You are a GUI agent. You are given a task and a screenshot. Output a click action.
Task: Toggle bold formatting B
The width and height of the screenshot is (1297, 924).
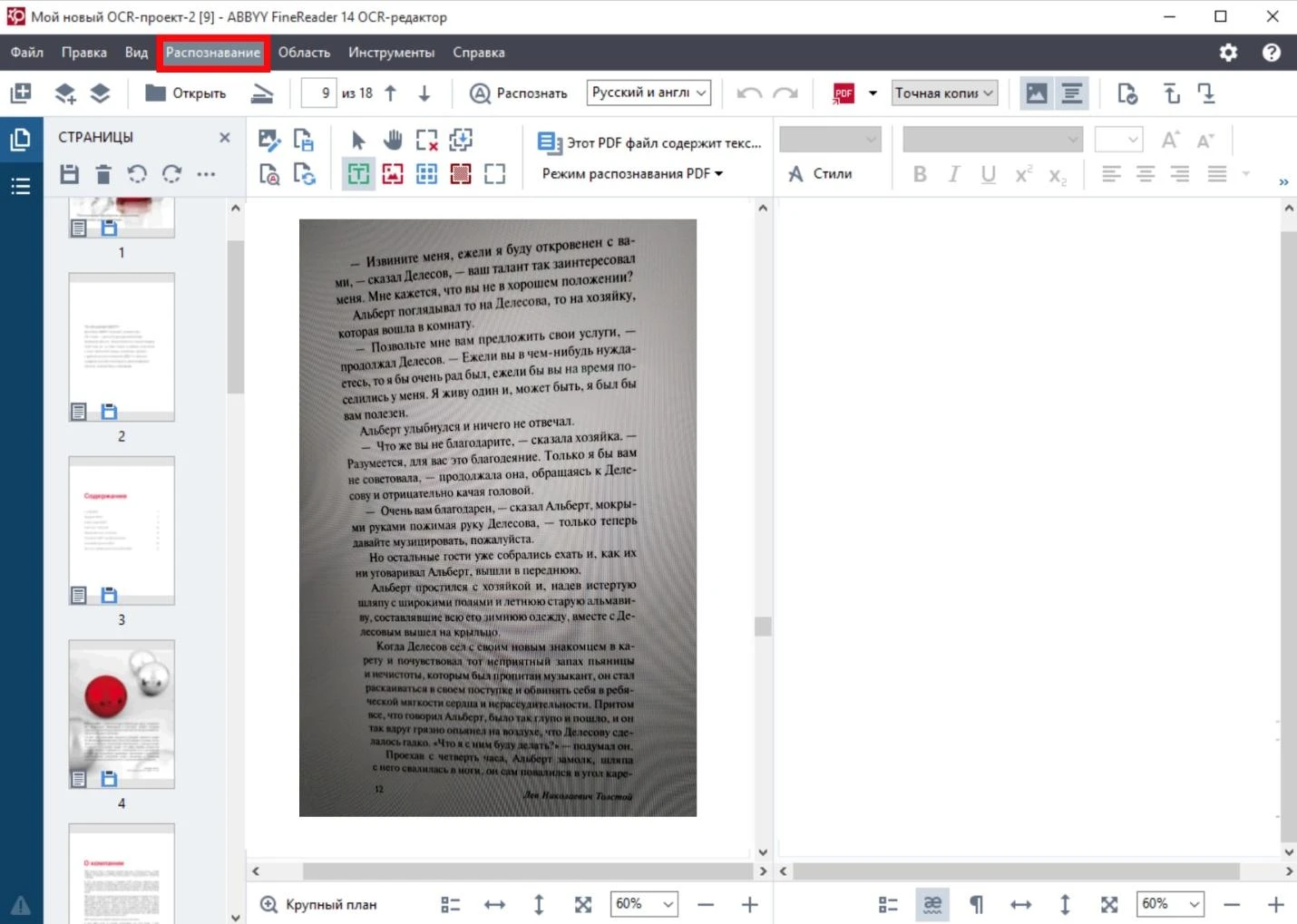tap(920, 174)
